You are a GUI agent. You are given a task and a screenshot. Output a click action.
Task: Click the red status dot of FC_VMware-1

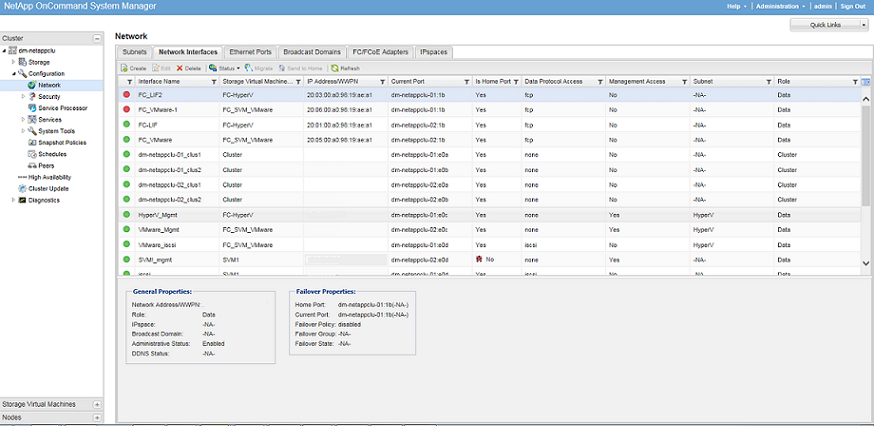127,110
